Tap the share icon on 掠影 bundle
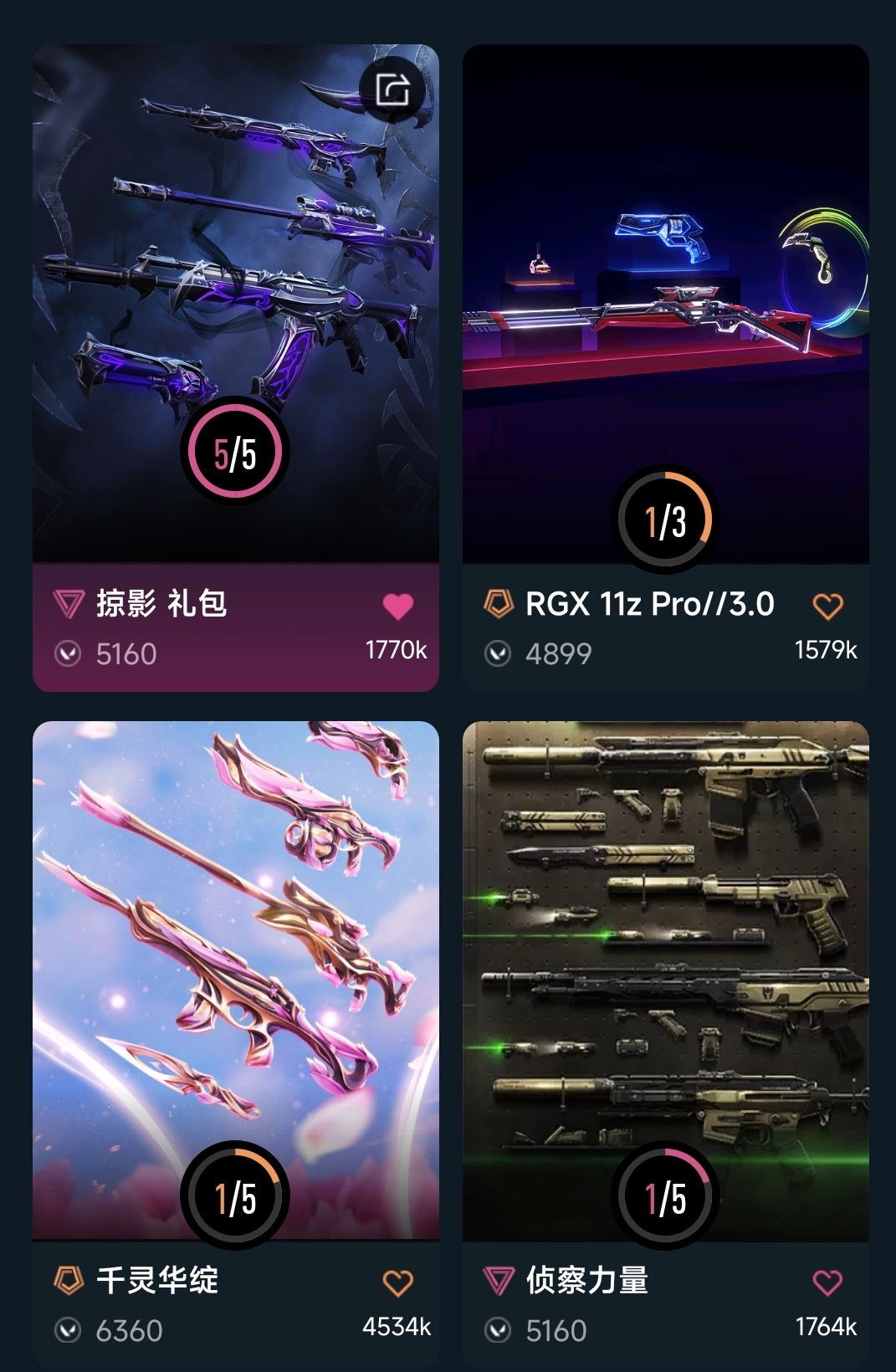 pos(392,88)
